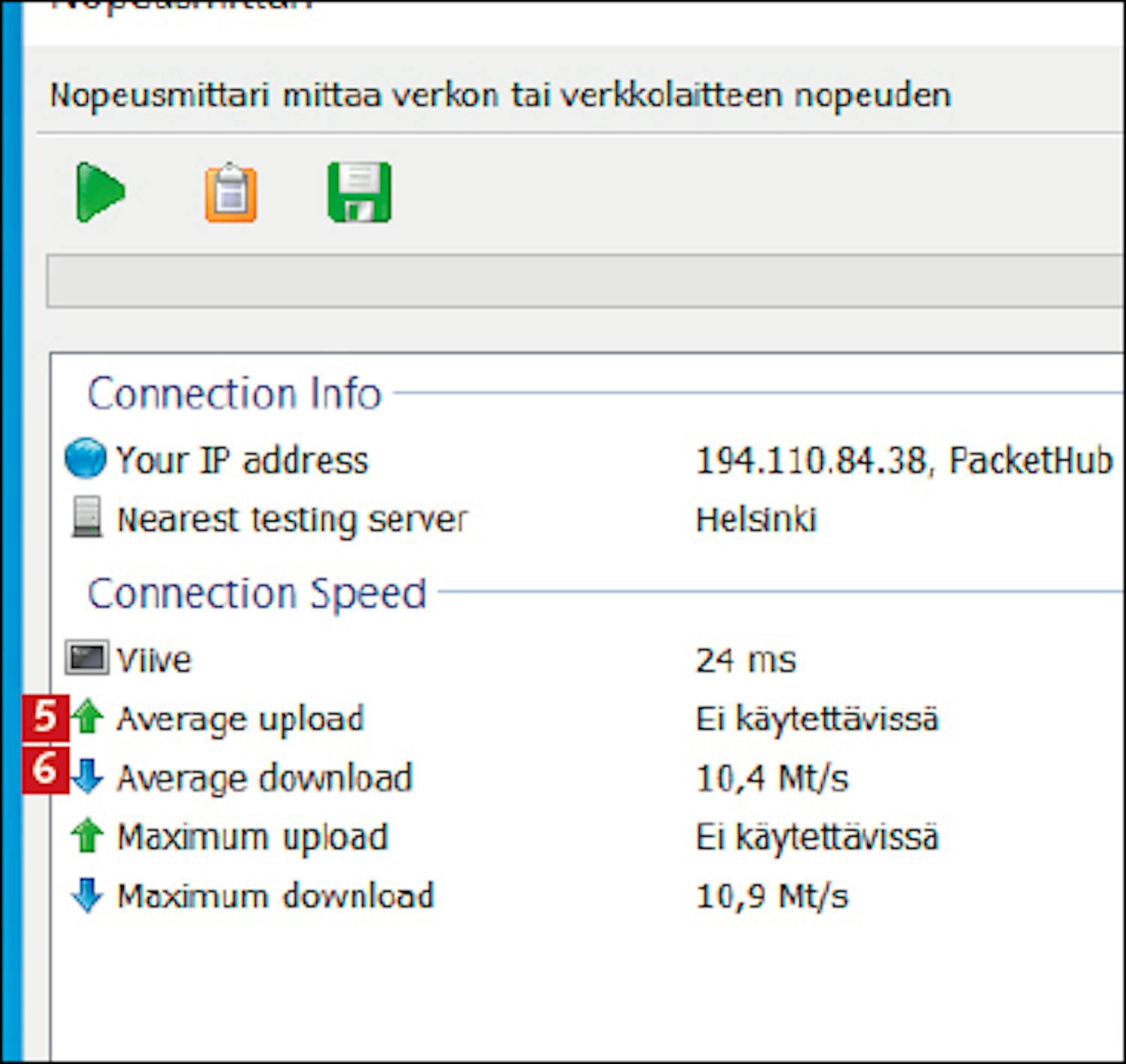
Task: Click the blue globe icon beside Your IP address
Action: pos(86,458)
